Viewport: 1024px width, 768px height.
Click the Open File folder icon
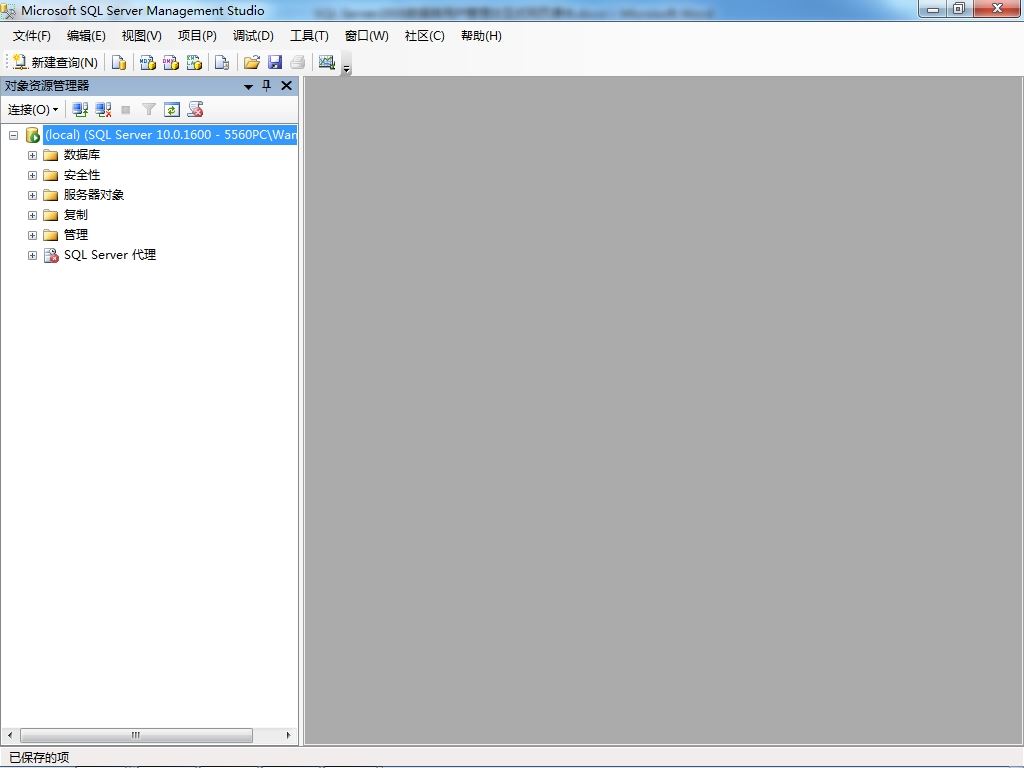(251, 62)
